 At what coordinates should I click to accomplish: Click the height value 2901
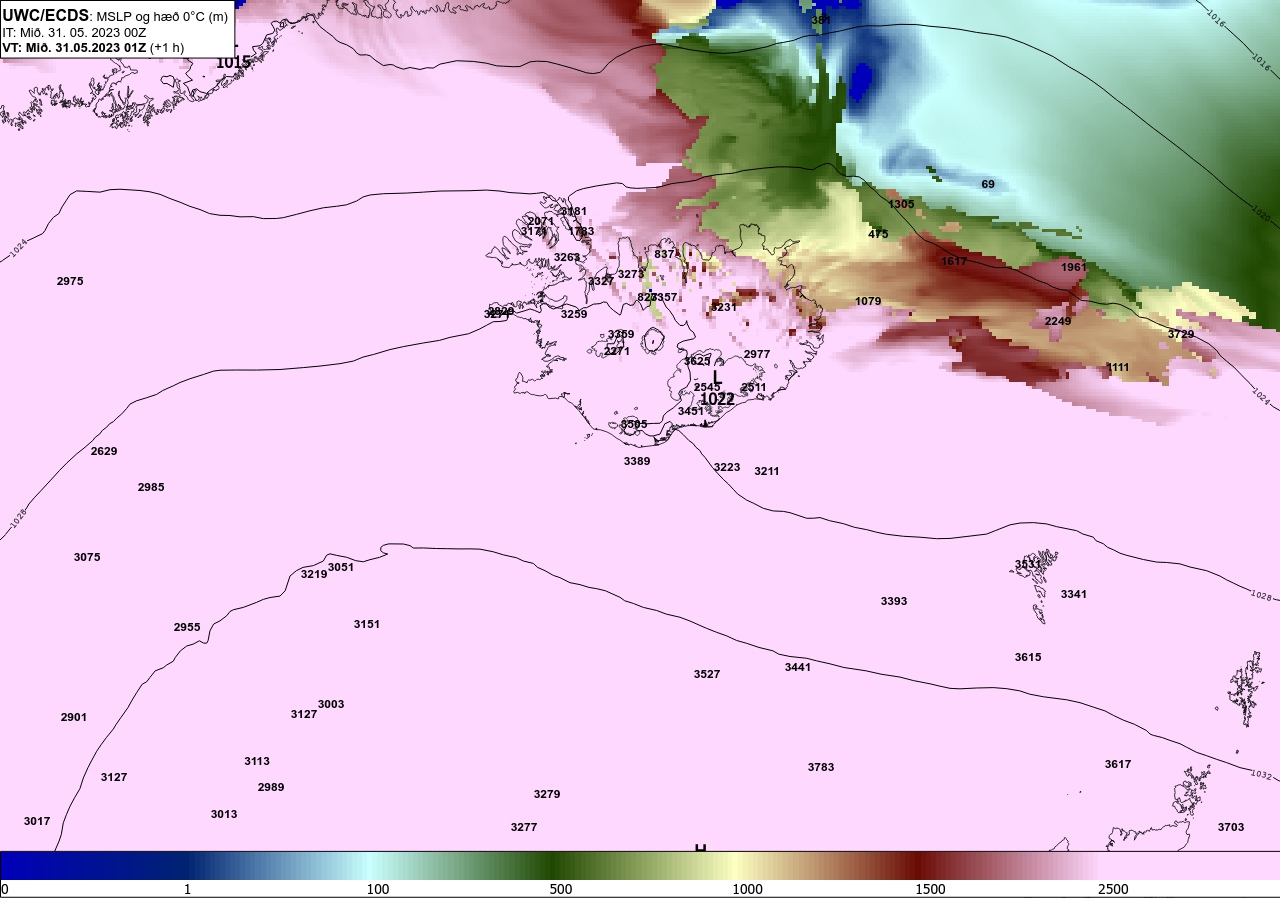coord(74,717)
